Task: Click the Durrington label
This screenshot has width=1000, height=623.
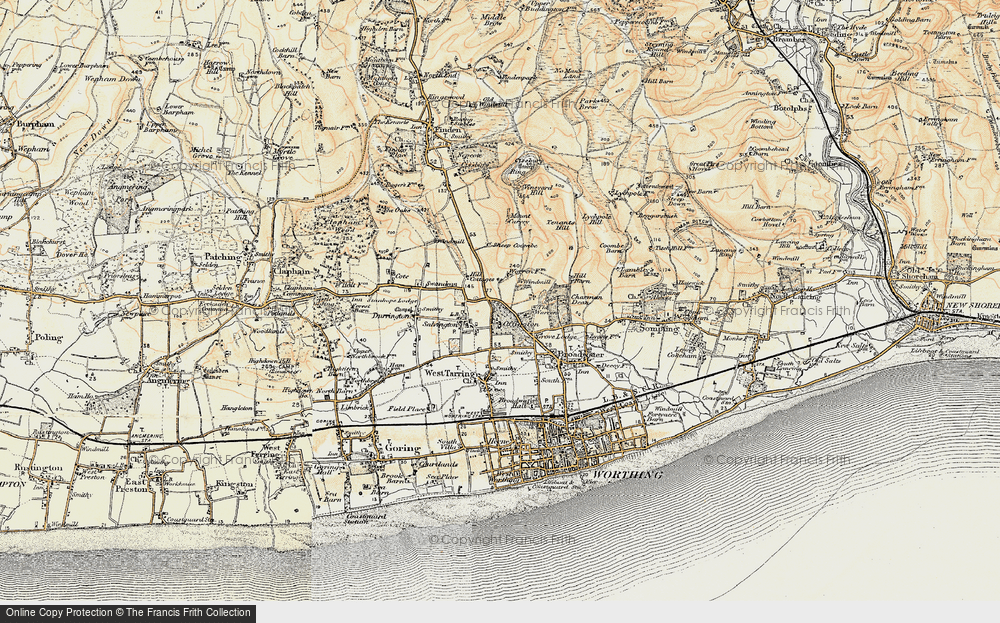Action: [390, 316]
